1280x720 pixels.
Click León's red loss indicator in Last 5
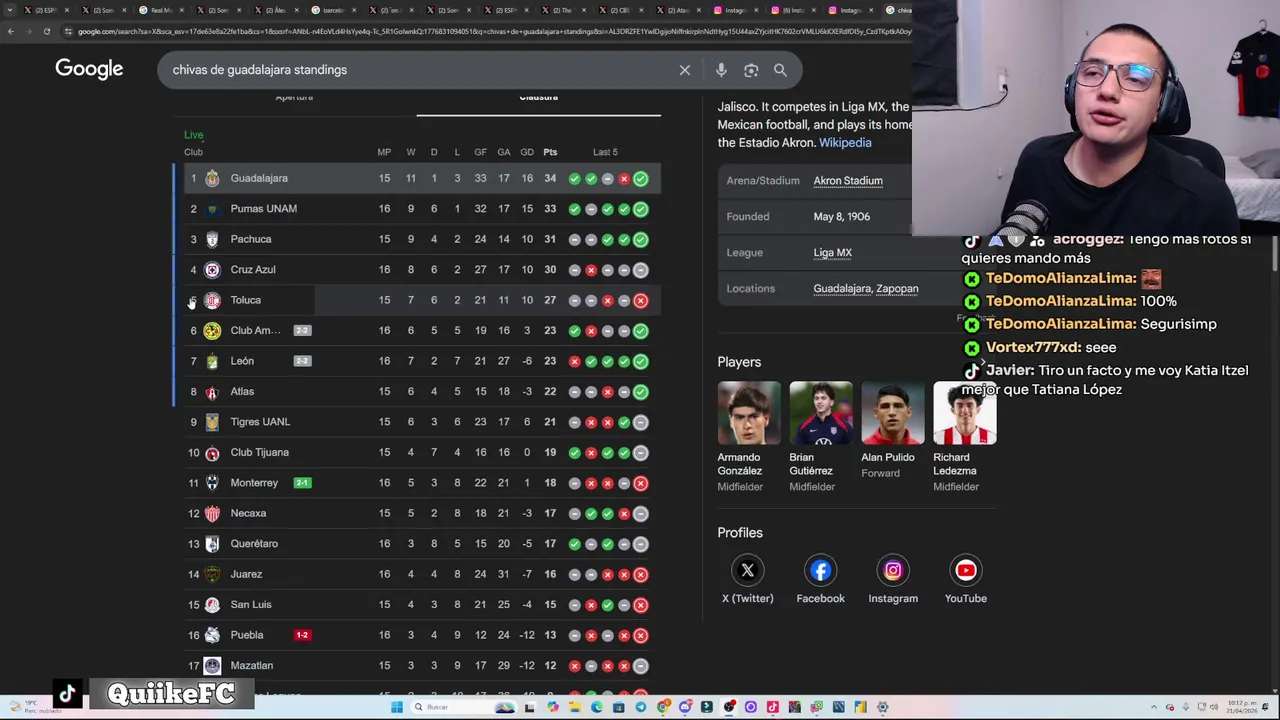coord(574,361)
